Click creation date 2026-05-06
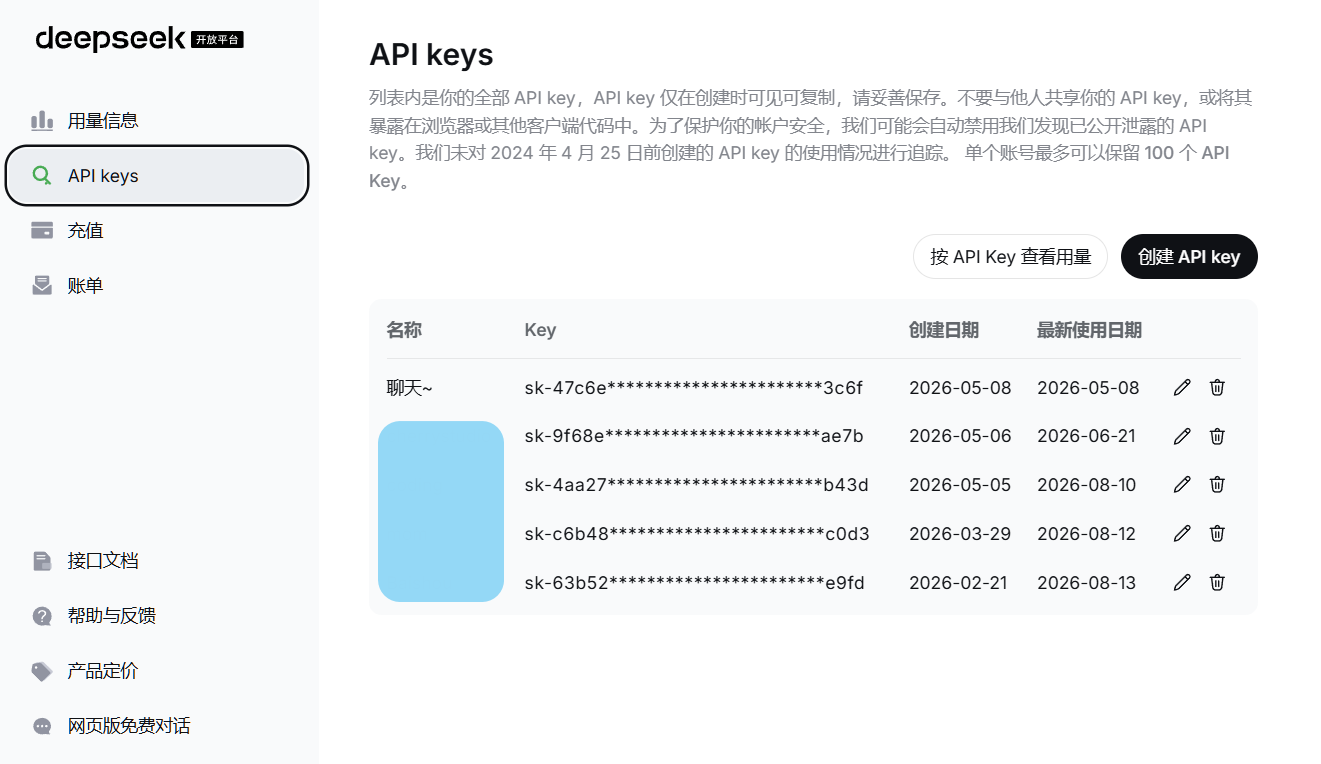This screenshot has width=1321, height=764. point(960,436)
